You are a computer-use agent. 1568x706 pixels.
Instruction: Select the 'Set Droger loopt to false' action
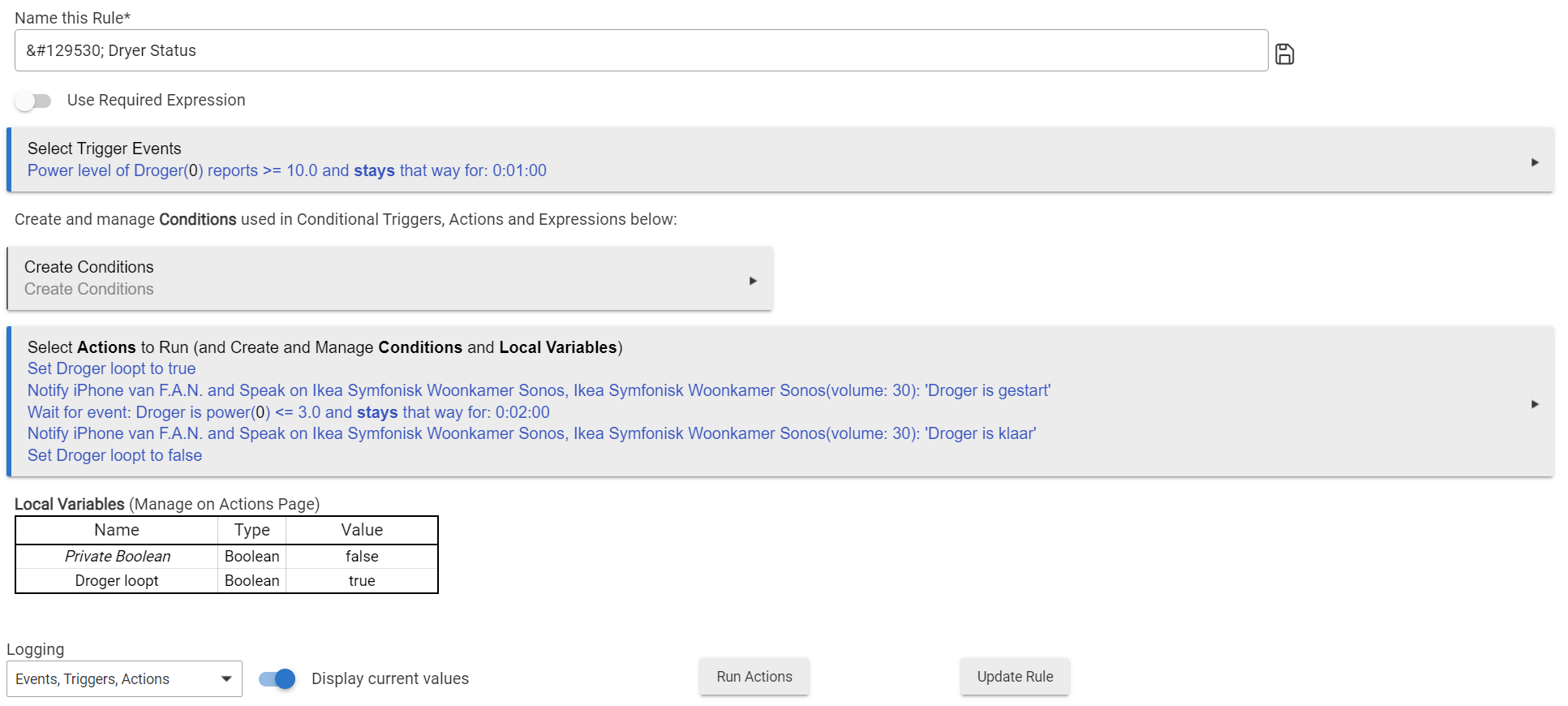point(114,455)
